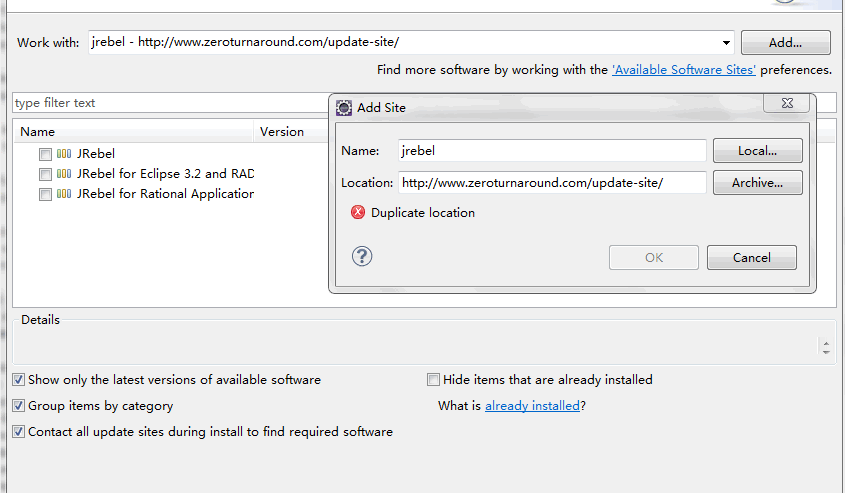
Task: Open the Available Software Sites link
Action: (684, 70)
